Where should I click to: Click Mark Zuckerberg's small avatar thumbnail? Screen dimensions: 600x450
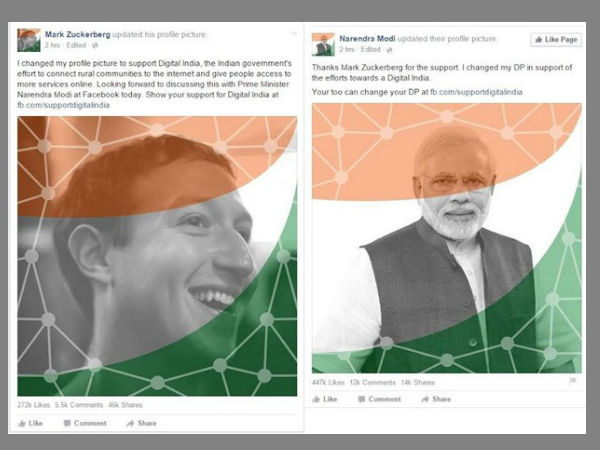29,40
